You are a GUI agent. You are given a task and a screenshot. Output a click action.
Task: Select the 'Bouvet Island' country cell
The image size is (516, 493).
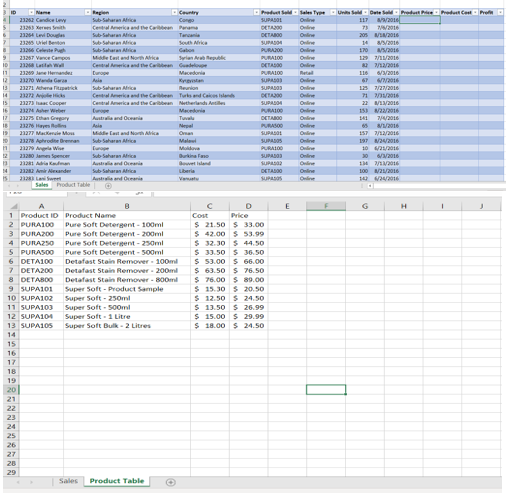(219, 163)
